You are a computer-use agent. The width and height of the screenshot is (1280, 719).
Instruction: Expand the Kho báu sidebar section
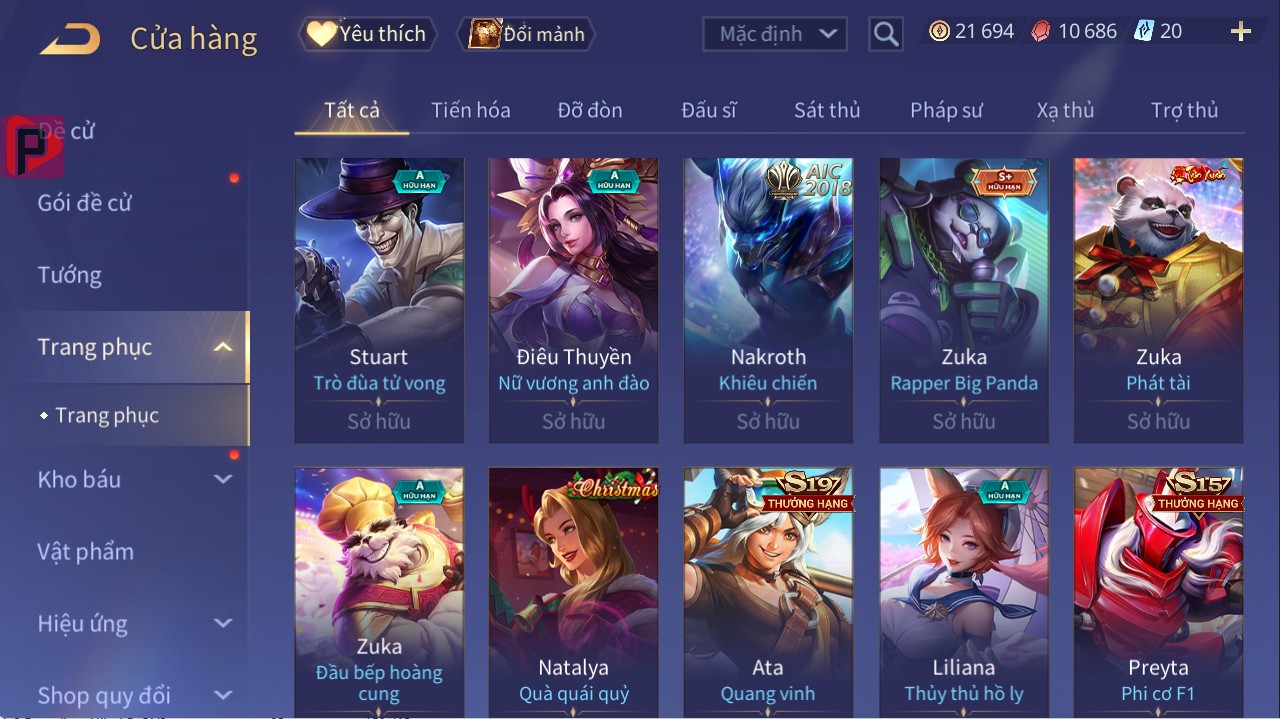click(x=223, y=480)
